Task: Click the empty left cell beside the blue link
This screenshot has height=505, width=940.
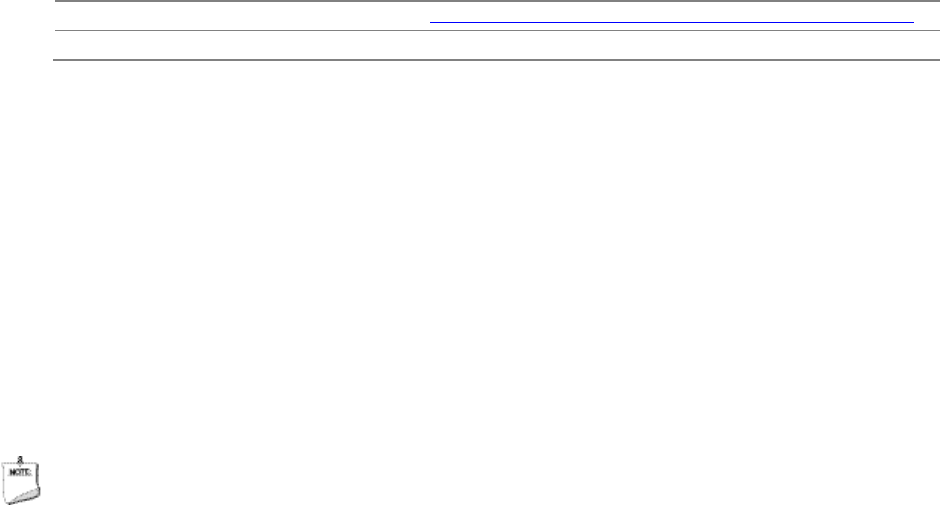Action: (240, 16)
